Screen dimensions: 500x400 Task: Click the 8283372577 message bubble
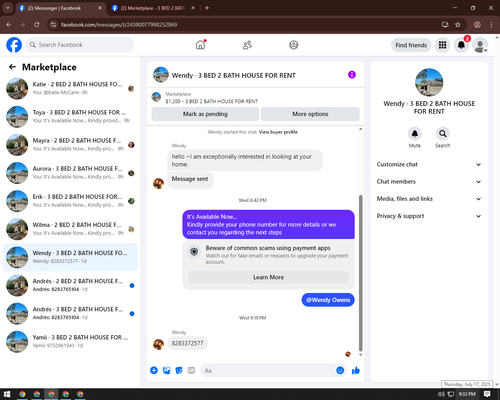pyautogui.click(x=187, y=343)
